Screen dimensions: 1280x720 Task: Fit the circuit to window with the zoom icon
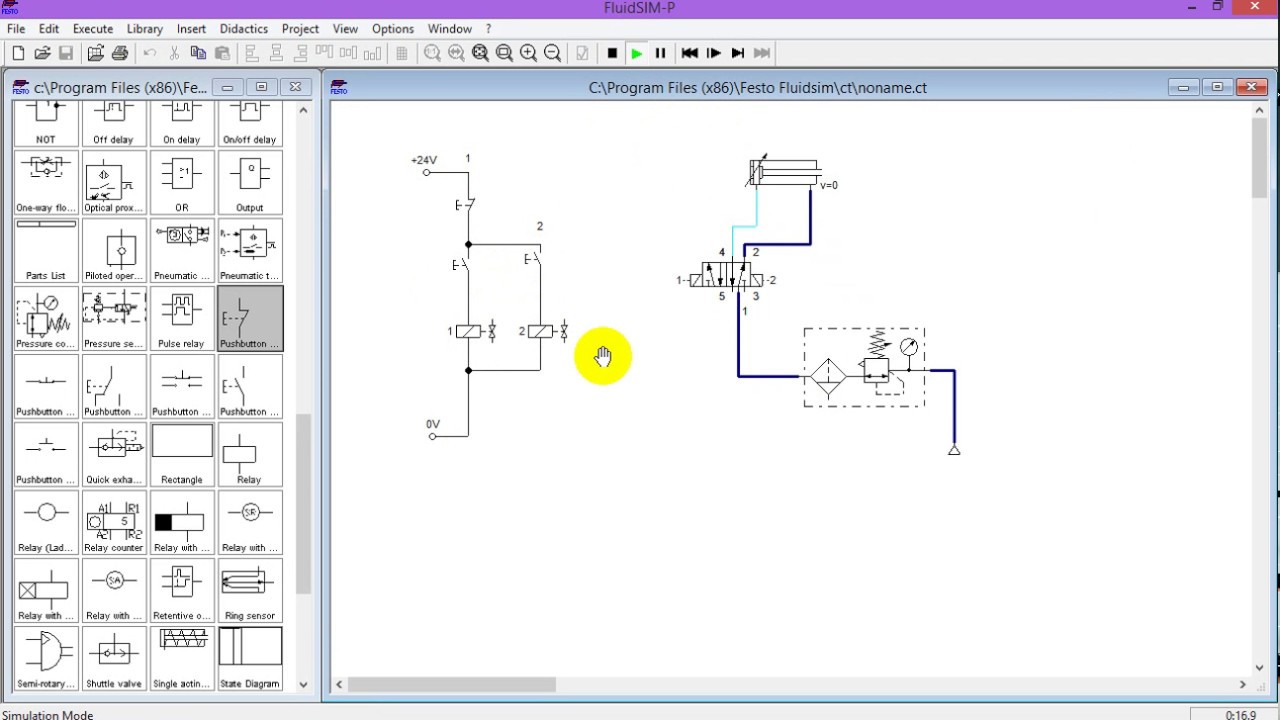480,53
